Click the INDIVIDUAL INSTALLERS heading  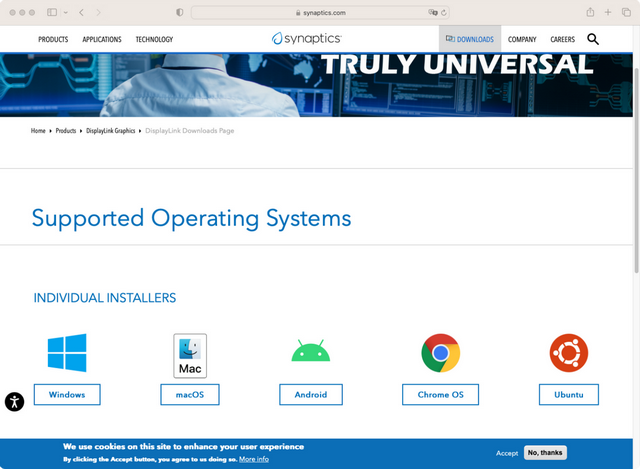(105, 298)
